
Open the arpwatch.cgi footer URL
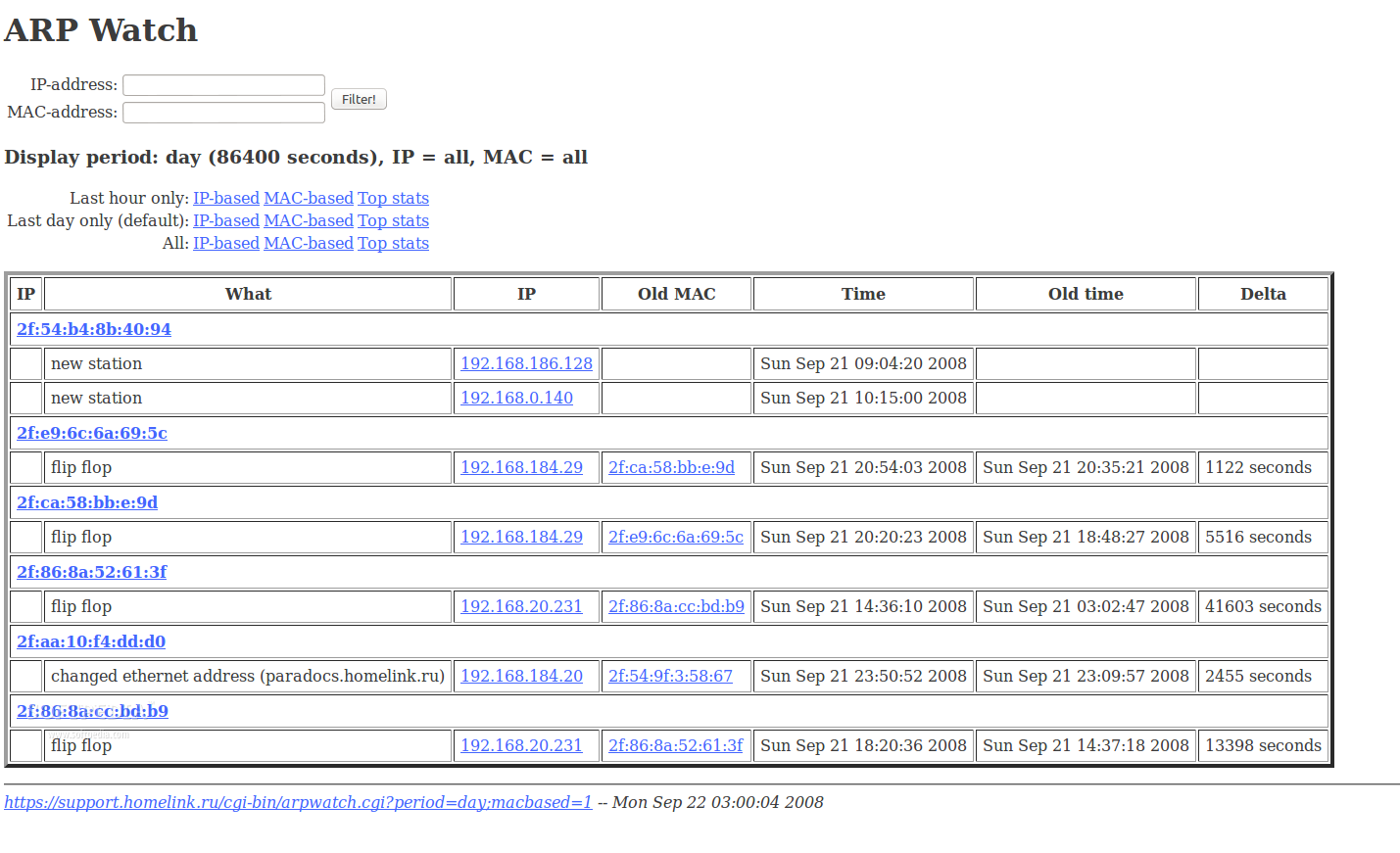pyautogui.click(x=298, y=802)
